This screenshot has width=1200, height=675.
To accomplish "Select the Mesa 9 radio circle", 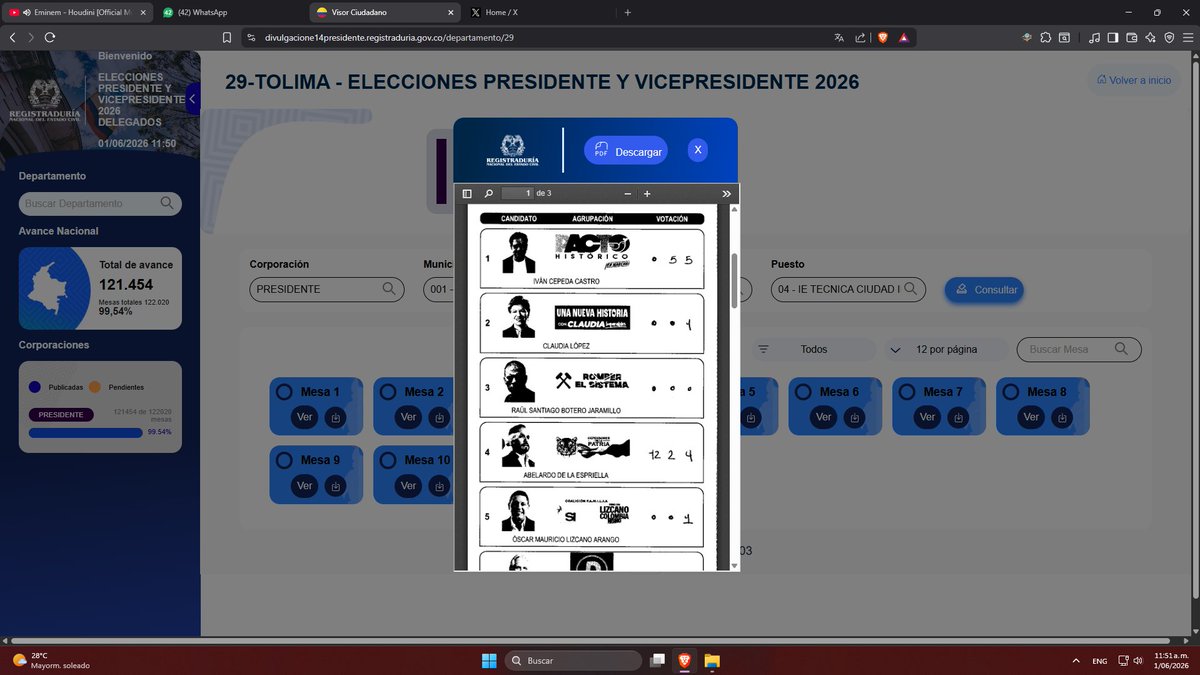I will pos(283,460).
